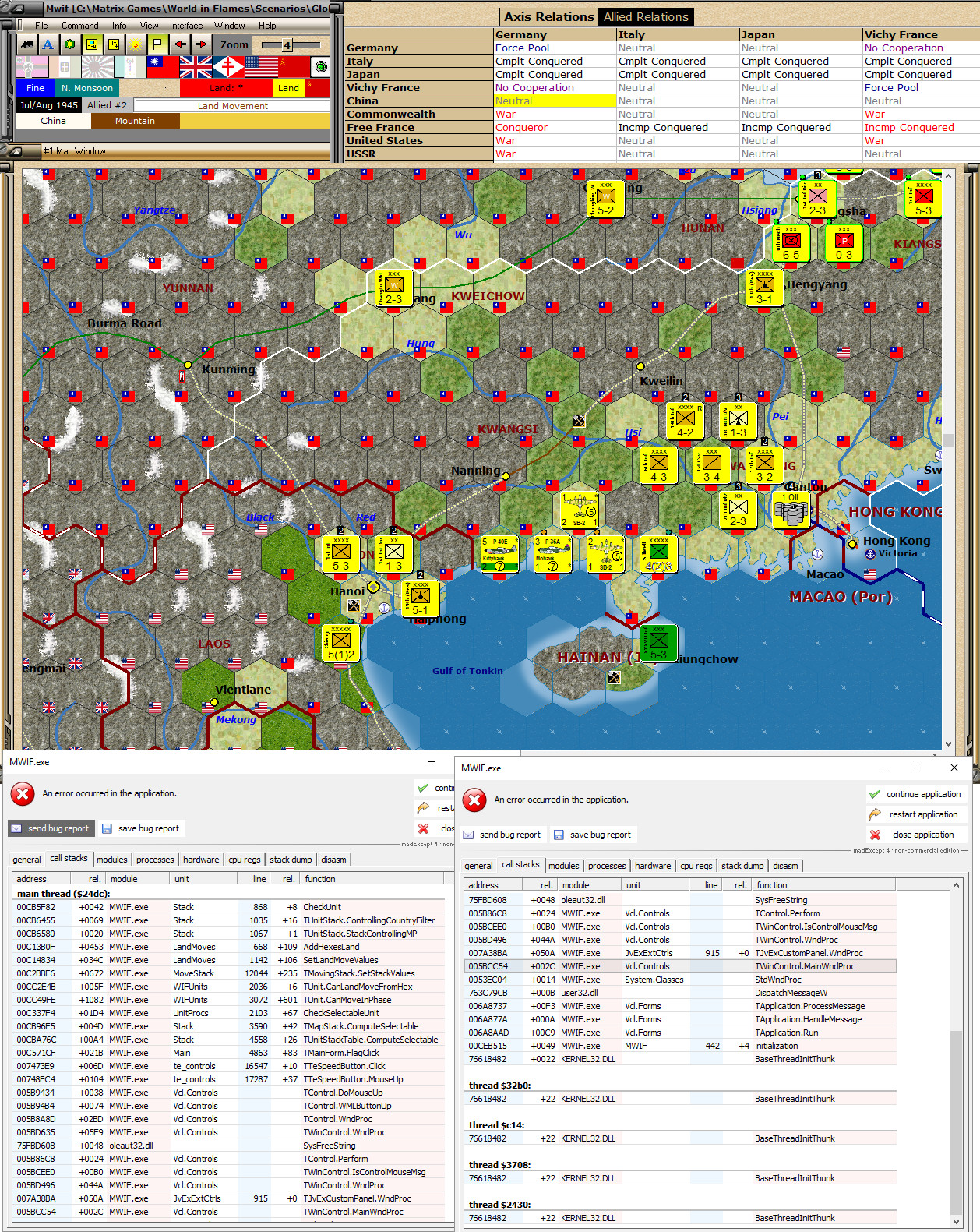Click the N. Monsoon weather zone indicator
980x1232 pixels.
coord(87,88)
